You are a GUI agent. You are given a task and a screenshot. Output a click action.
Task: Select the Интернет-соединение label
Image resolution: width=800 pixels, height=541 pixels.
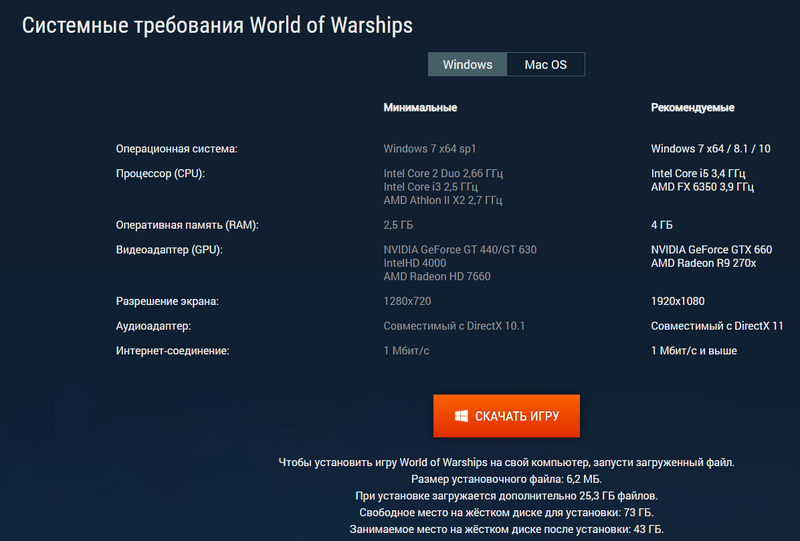point(172,351)
